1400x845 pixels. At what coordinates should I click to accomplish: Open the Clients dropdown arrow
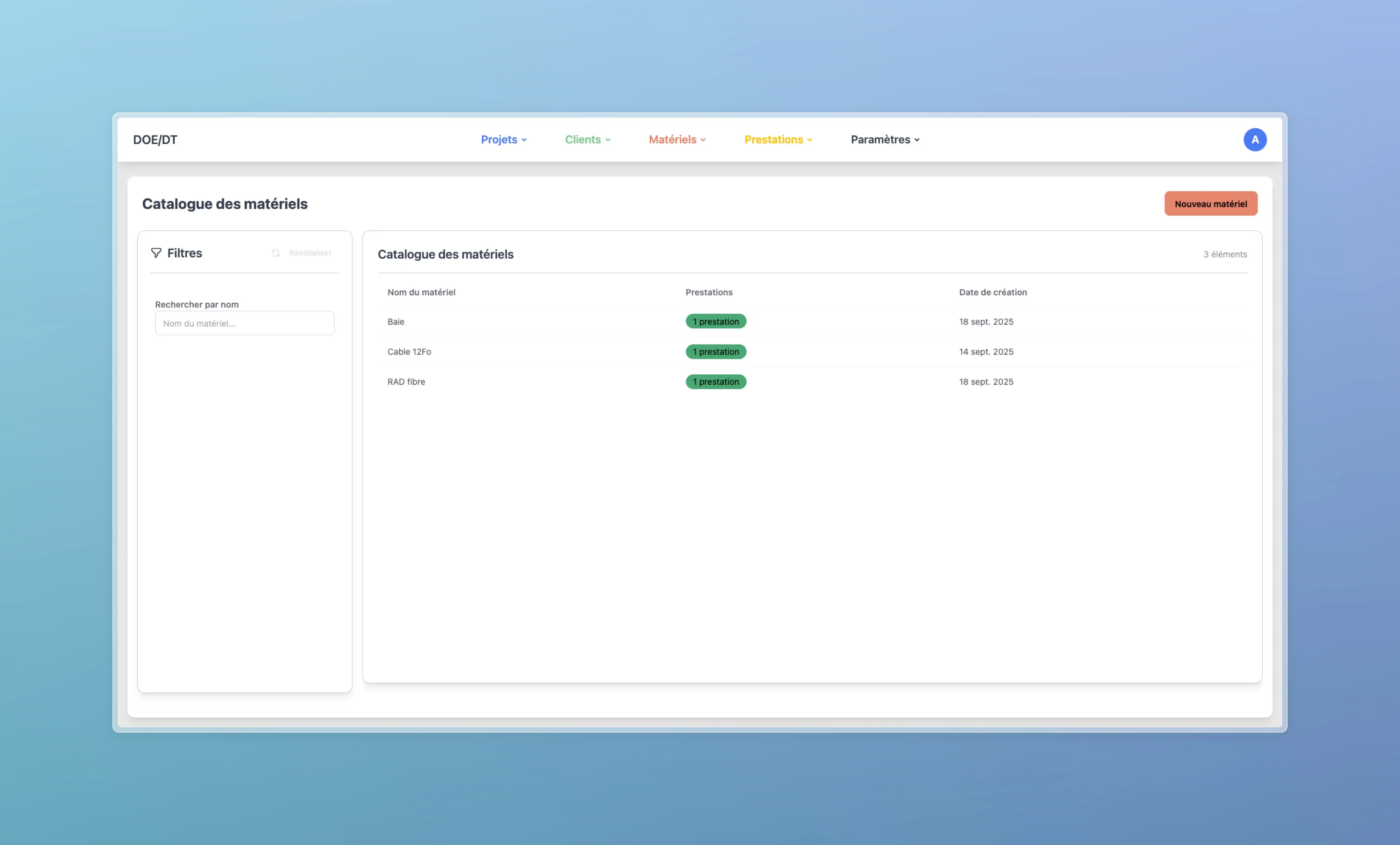click(x=608, y=140)
